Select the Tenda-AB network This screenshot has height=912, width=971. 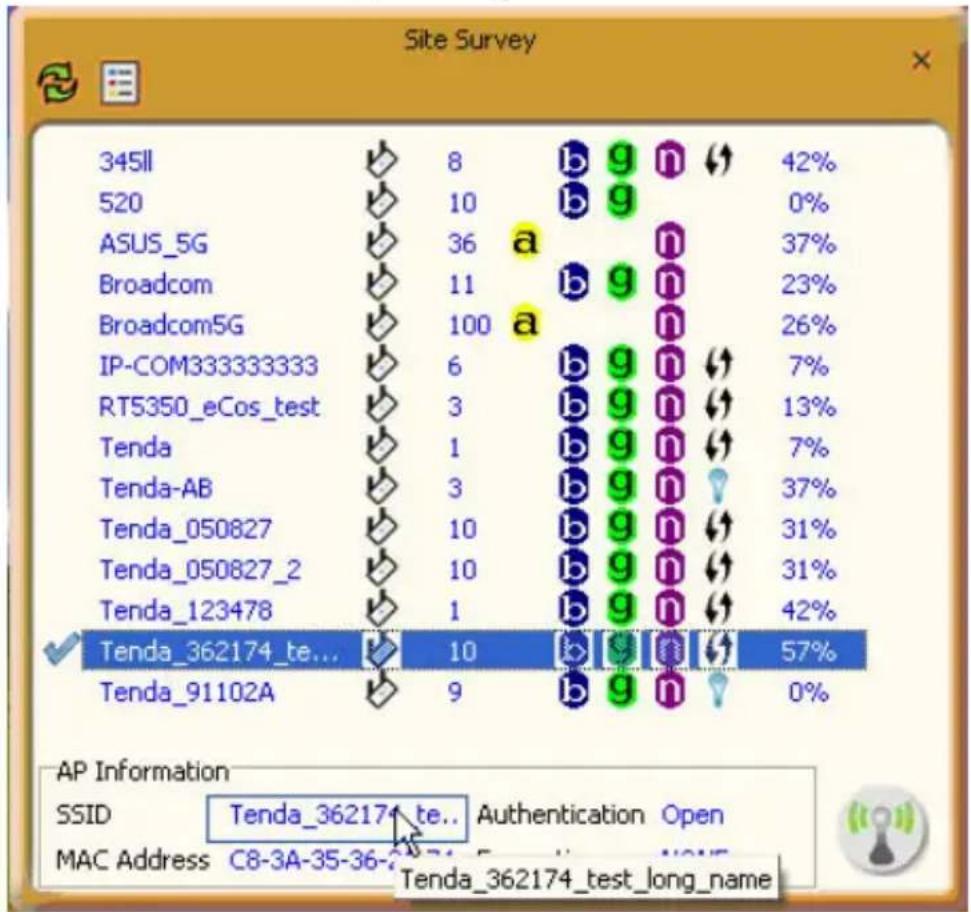[x=474, y=488]
